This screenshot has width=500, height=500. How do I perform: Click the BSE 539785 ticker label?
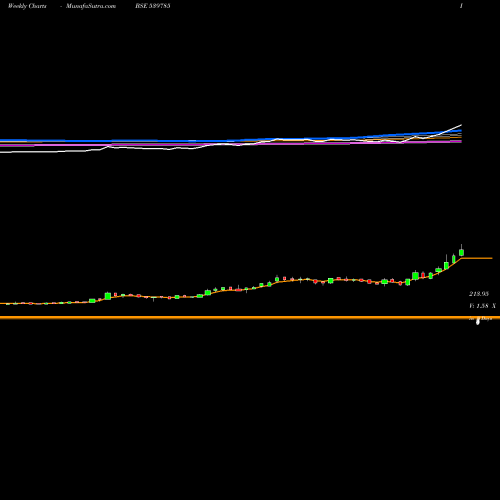click(153, 6)
